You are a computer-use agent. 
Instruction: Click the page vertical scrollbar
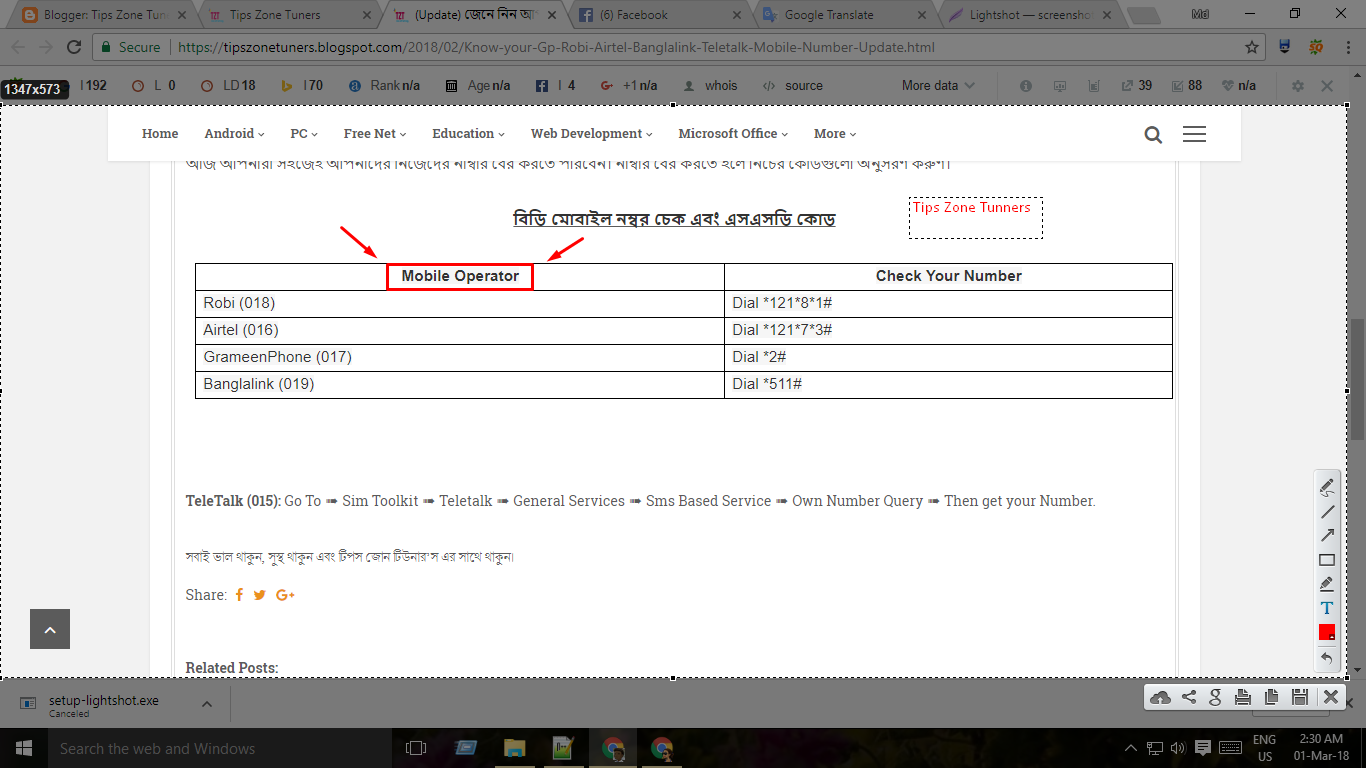[1357, 380]
